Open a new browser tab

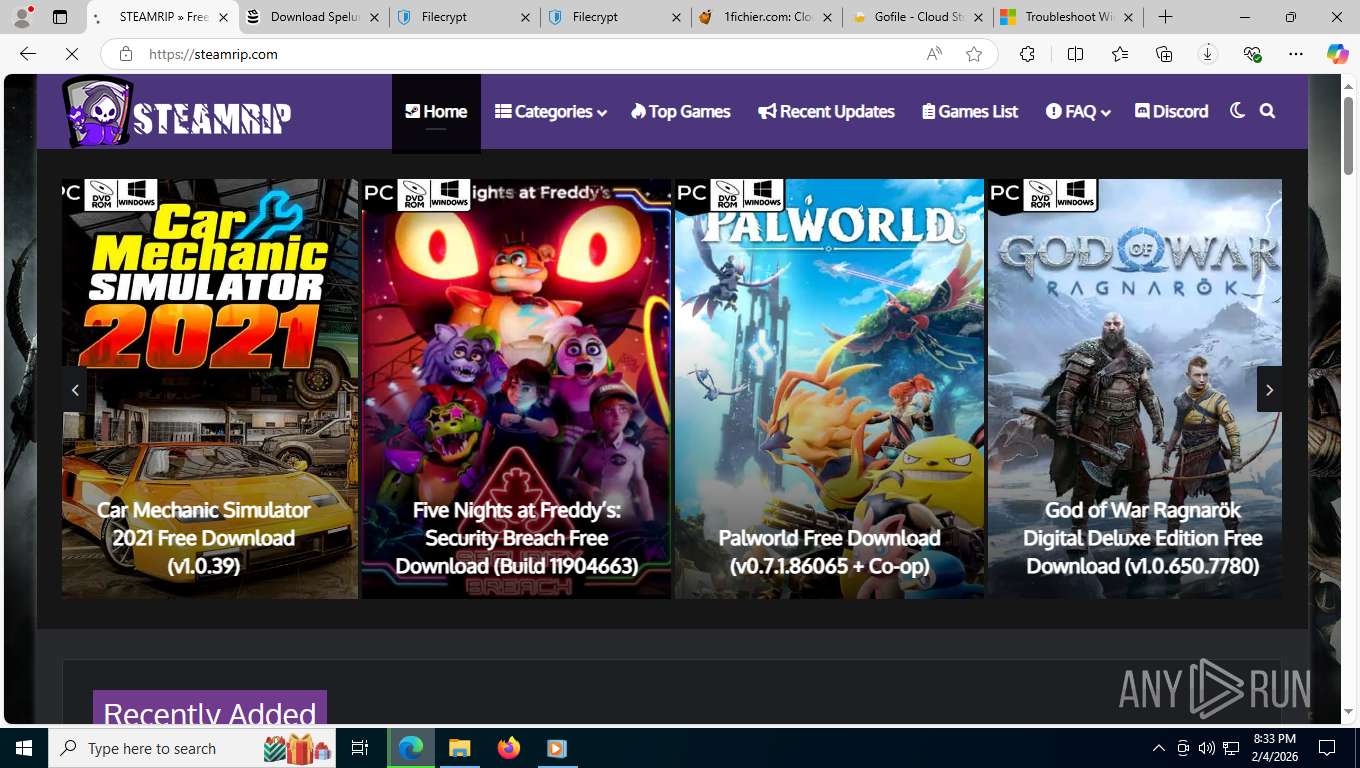point(1165,17)
